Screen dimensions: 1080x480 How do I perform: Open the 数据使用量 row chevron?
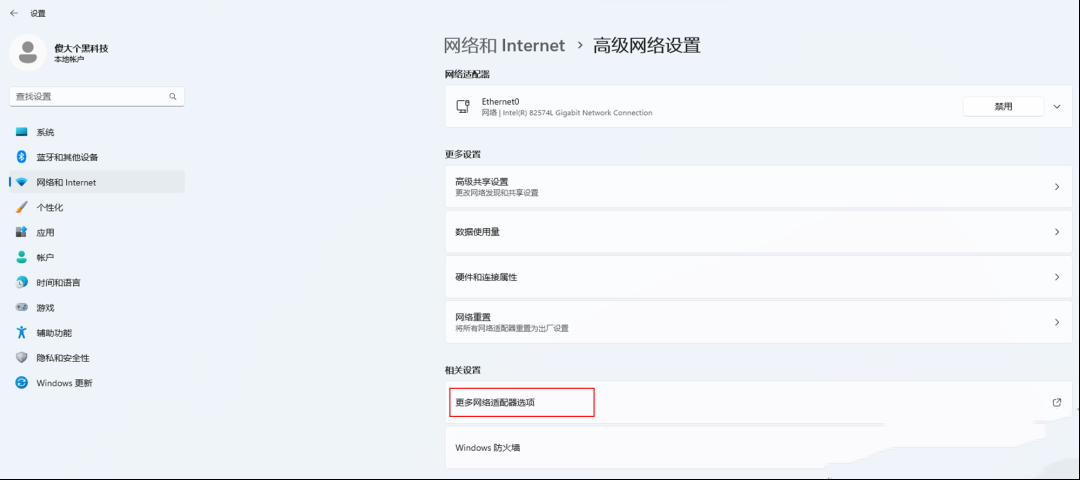click(x=1057, y=232)
